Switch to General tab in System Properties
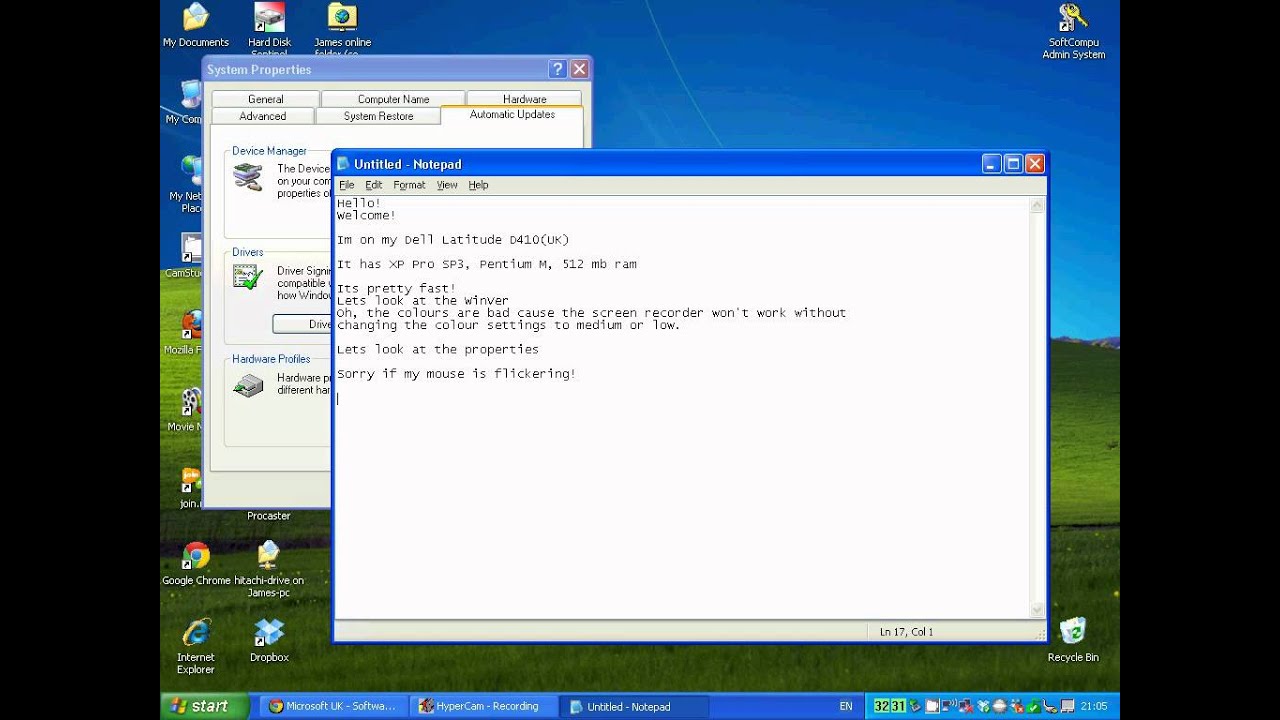The image size is (1280, 720). pos(265,99)
